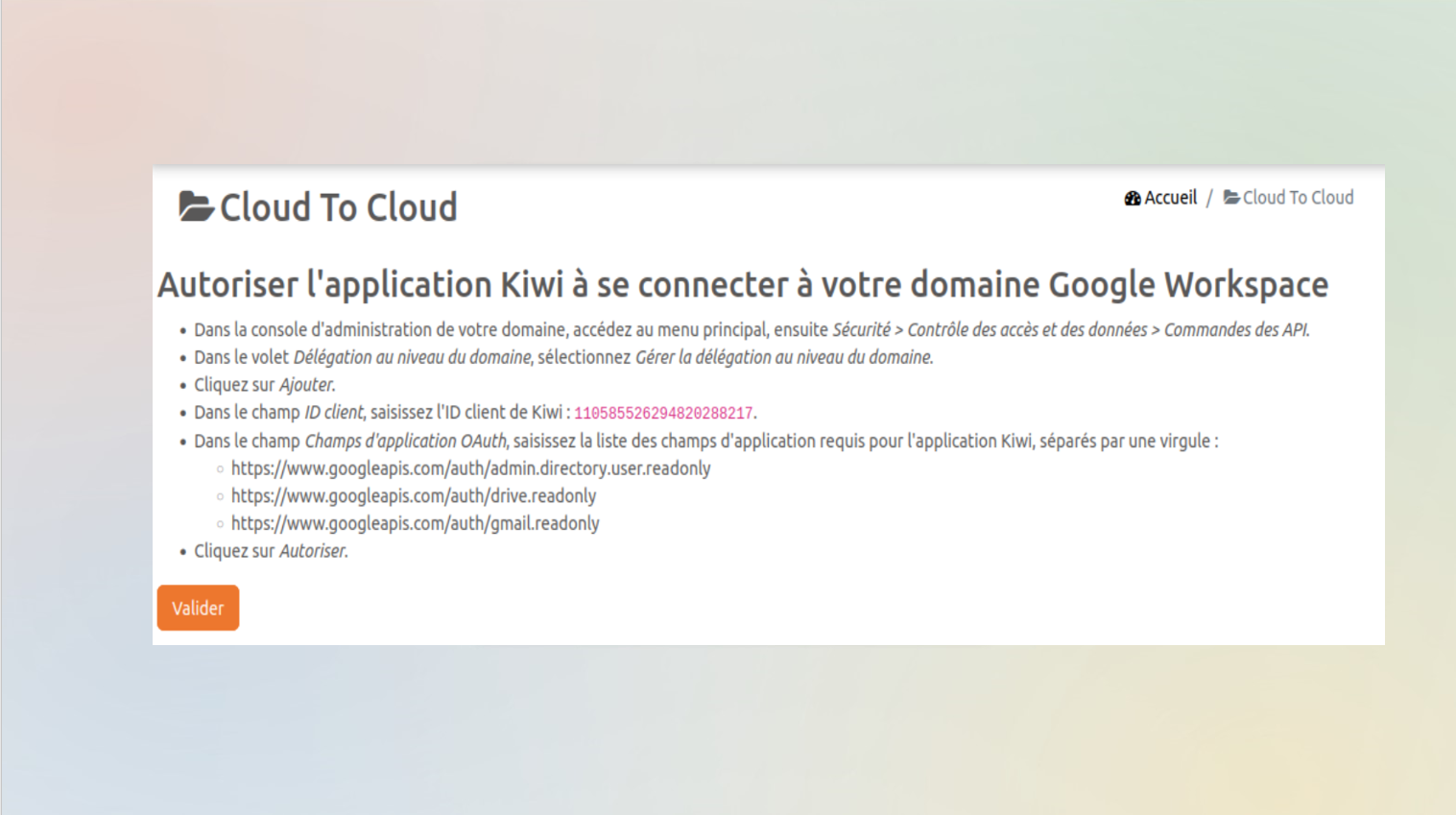The image size is (1456, 815).
Task: Click the folder icon in breadcrumb
Action: 1231,198
